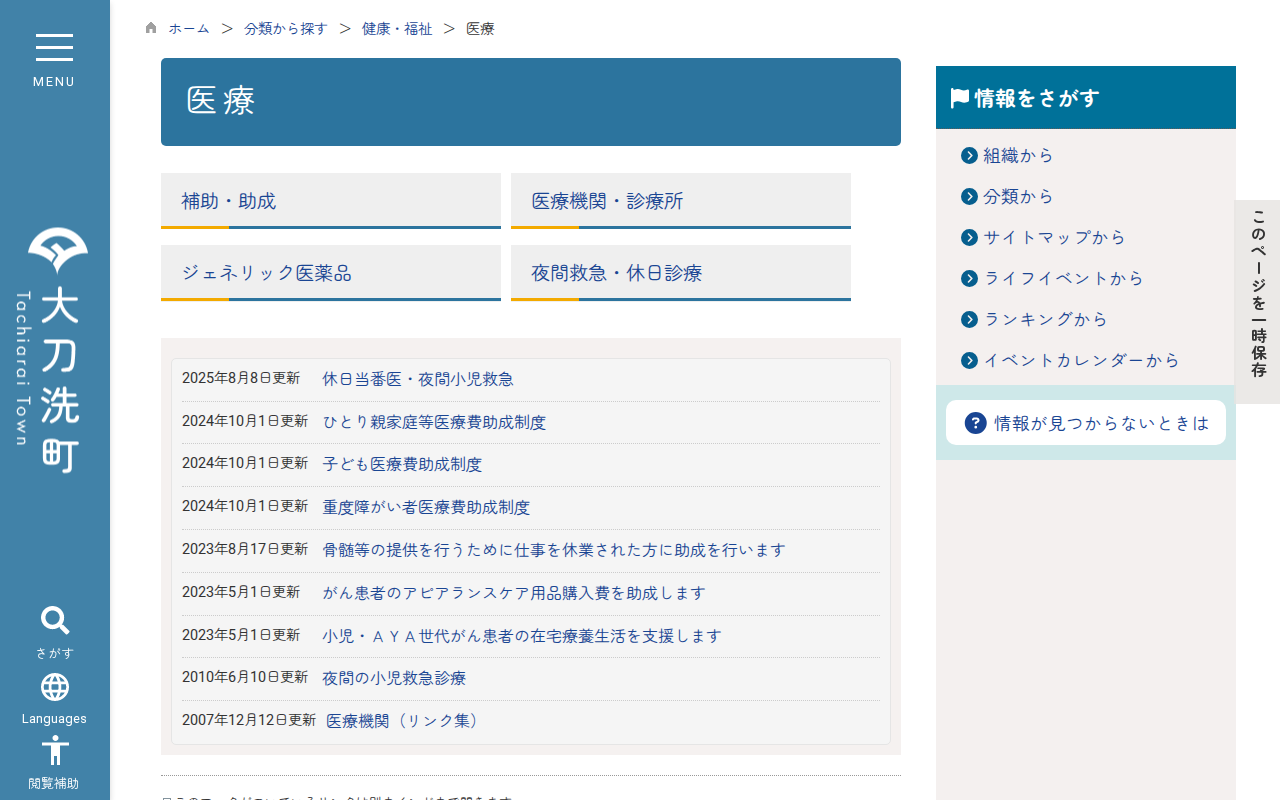
Task: Open 休日当番医・夜間小児救急 article
Action: [x=418, y=379]
